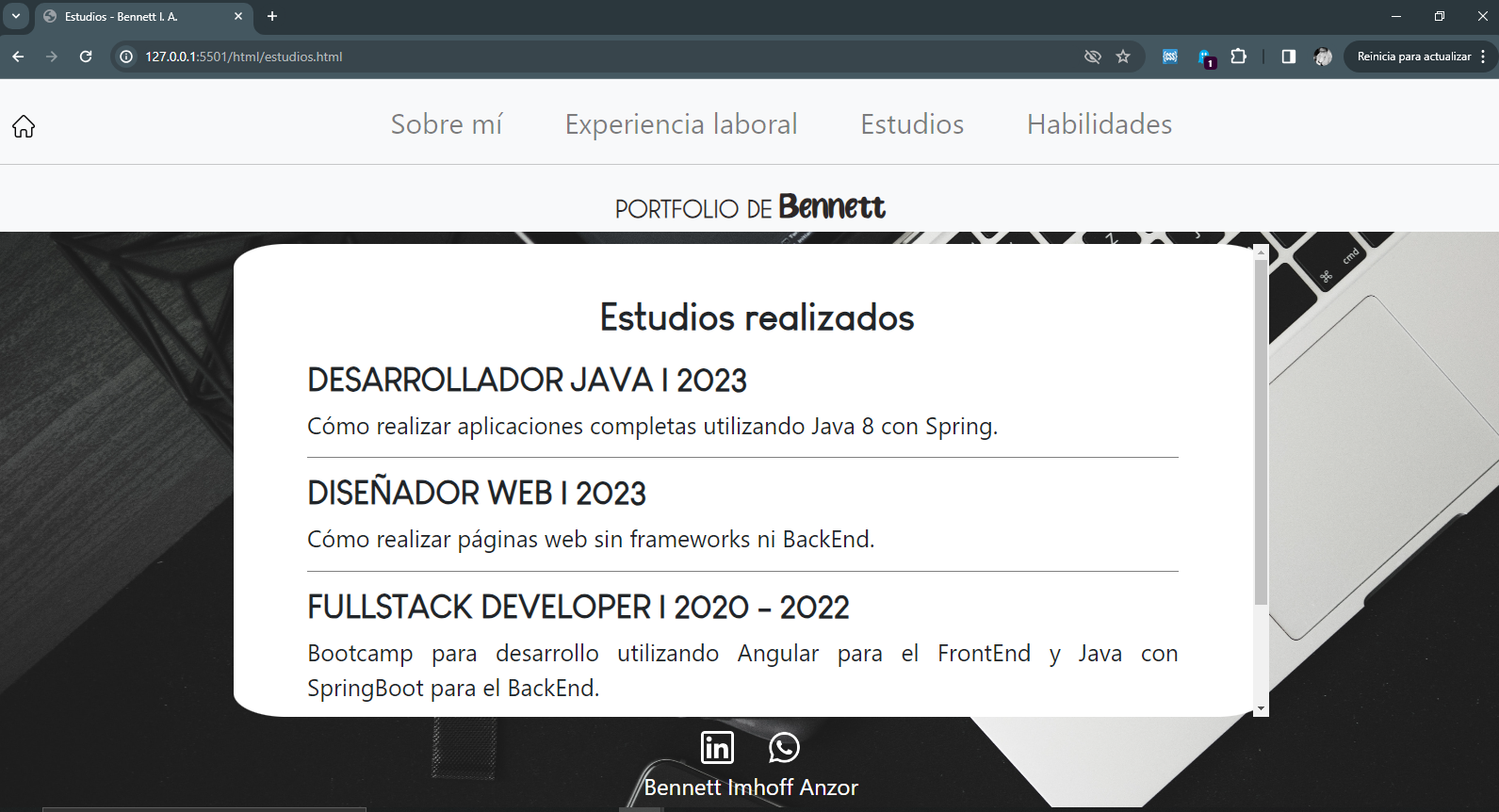Click the Estudios realizados heading
The width and height of the screenshot is (1499, 812).
click(757, 317)
